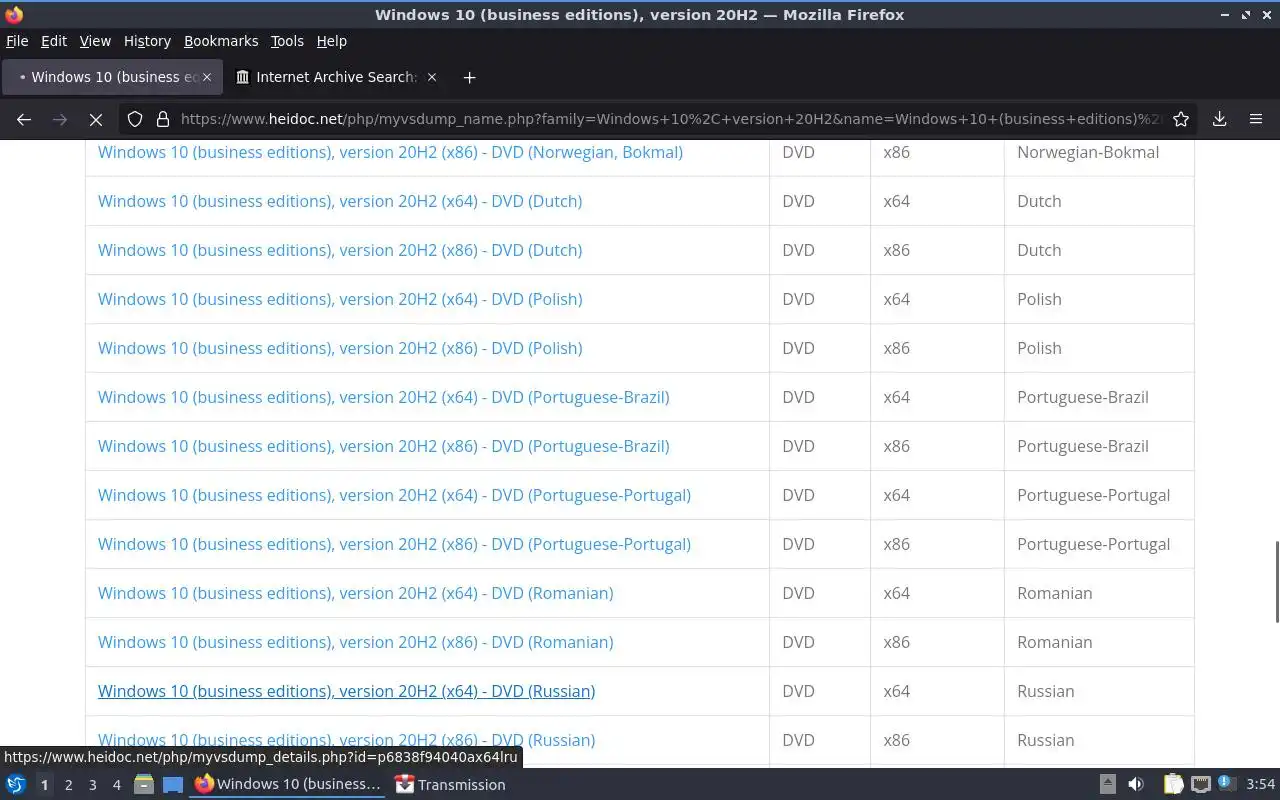The image size is (1280, 800).
Task: Select the Windows 10 (business editions) tab
Action: pyautogui.click(x=112, y=77)
